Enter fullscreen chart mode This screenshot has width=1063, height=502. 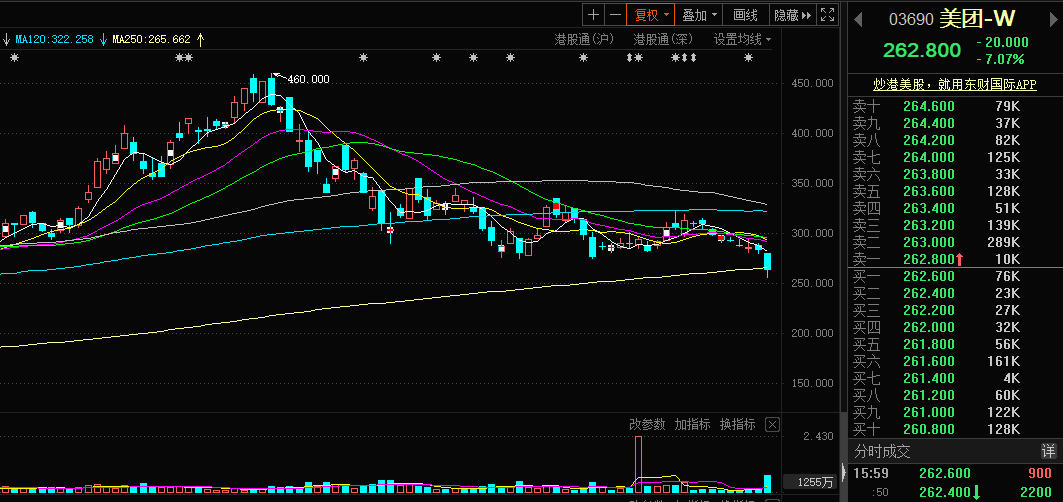click(827, 15)
